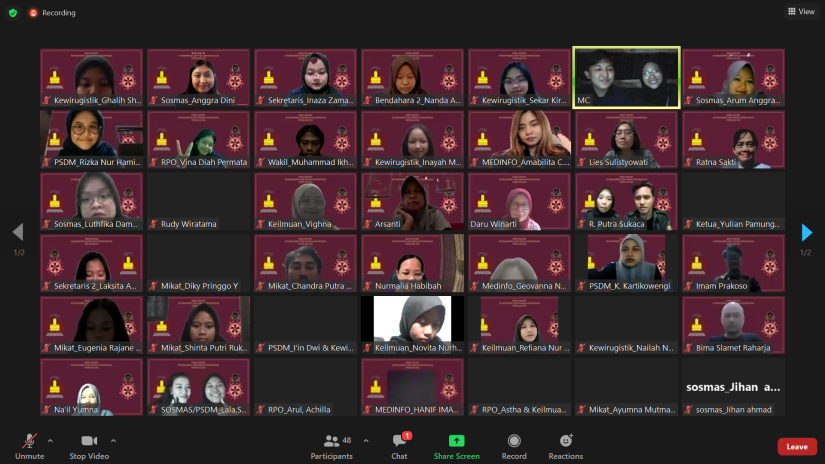This screenshot has width=825, height=464.
Task: Open the Chat panel
Action: pyautogui.click(x=399, y=445)
